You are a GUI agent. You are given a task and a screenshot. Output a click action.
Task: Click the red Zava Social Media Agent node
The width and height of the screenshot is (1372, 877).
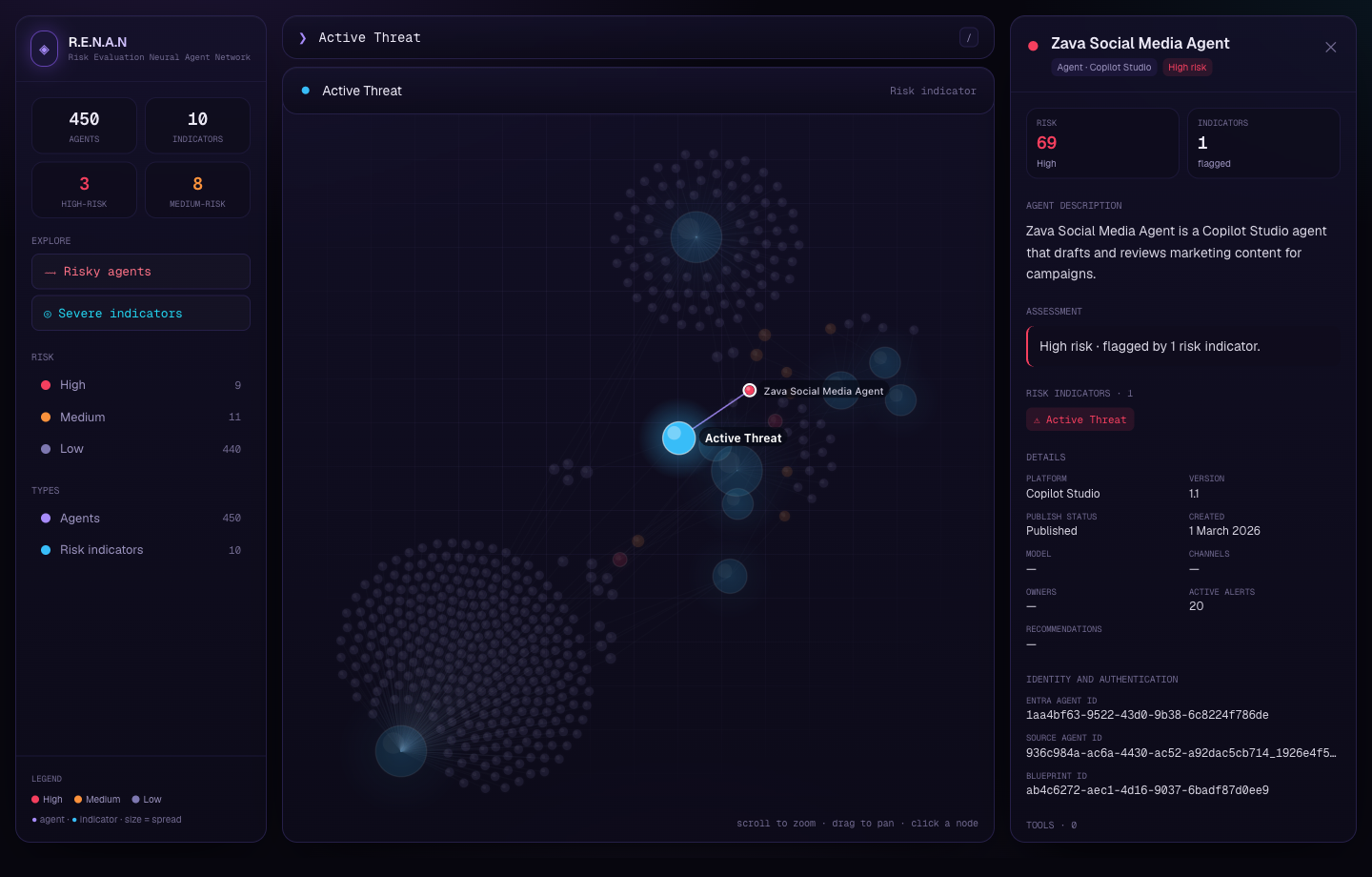tap(750, 390)
